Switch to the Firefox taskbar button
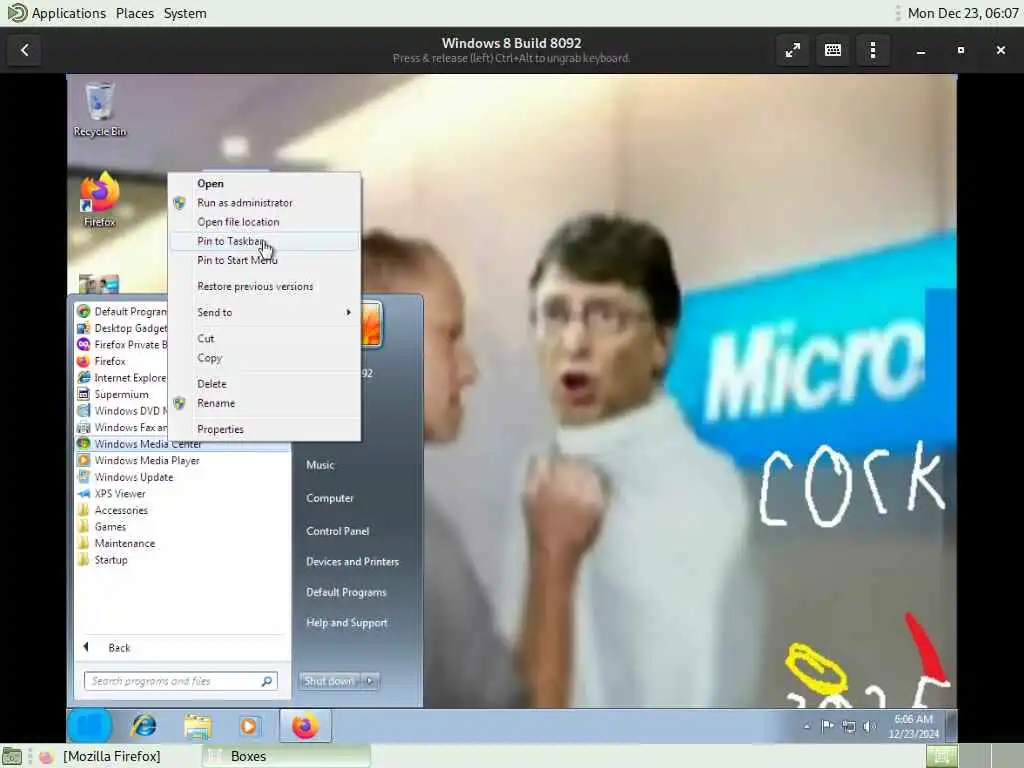This screenshot has width=1024, height=768. 305,726
